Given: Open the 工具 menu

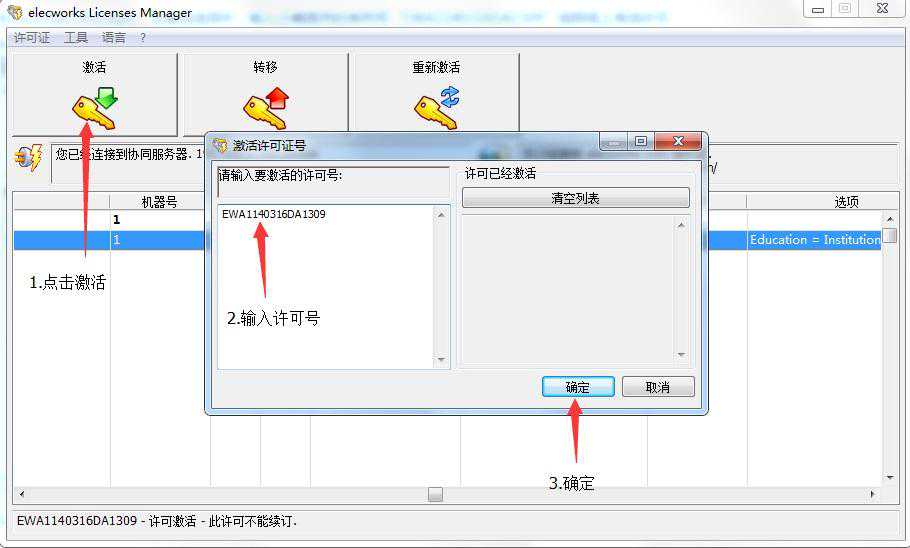Looking at the screenshot, I should (76, 37).
